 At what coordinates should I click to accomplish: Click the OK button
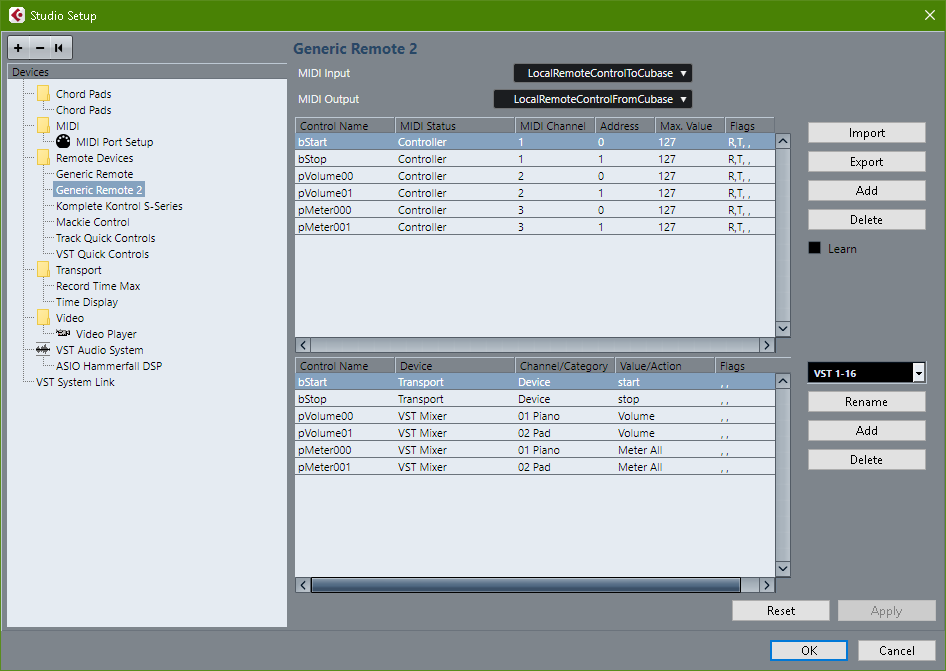point(809,650)
